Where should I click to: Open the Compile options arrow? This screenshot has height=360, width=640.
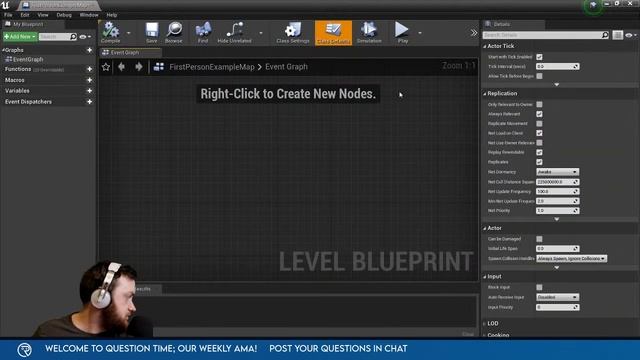(128, 33)
